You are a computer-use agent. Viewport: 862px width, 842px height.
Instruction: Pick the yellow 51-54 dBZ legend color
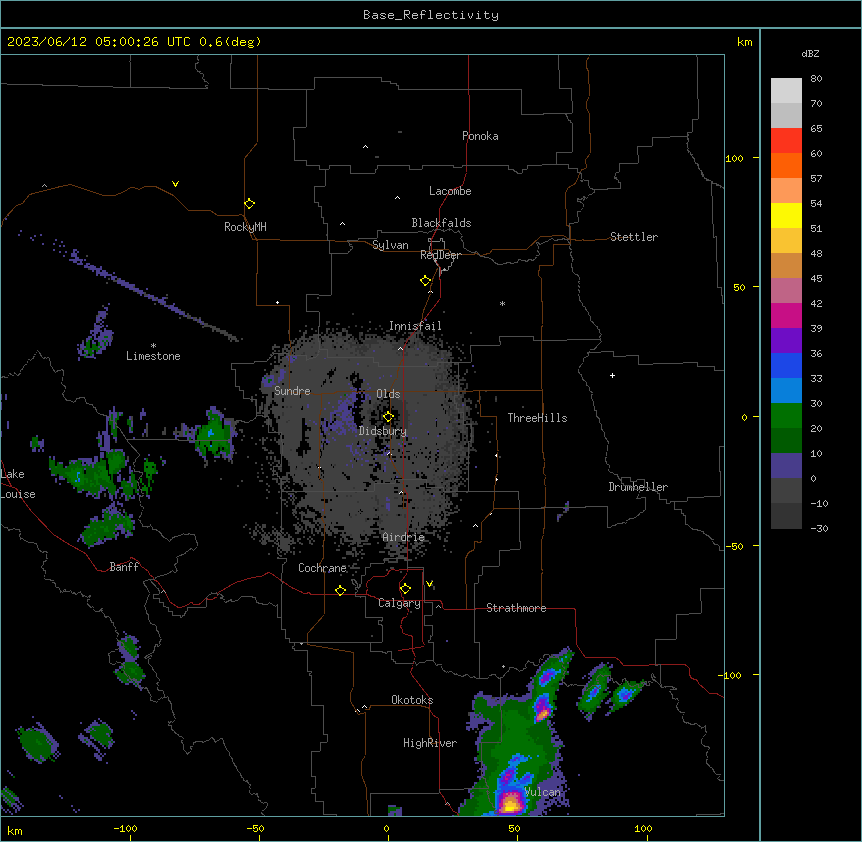point(786,215)
